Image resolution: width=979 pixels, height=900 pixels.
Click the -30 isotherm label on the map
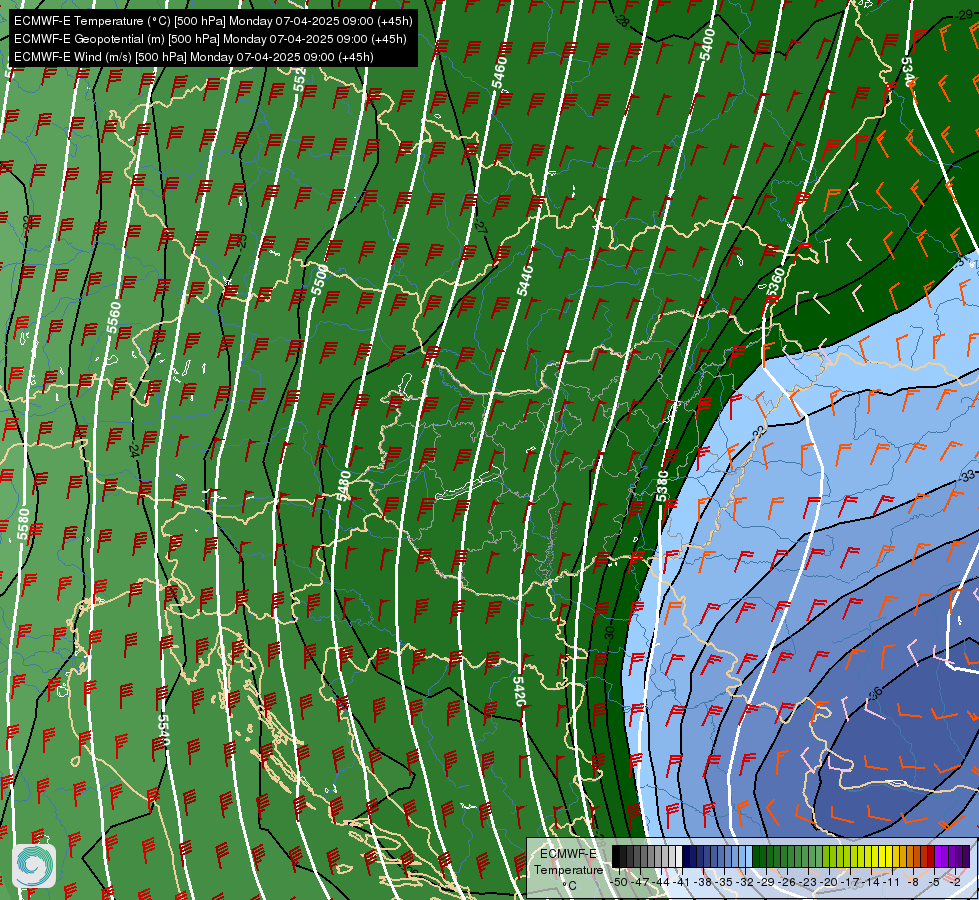[610, 633]
